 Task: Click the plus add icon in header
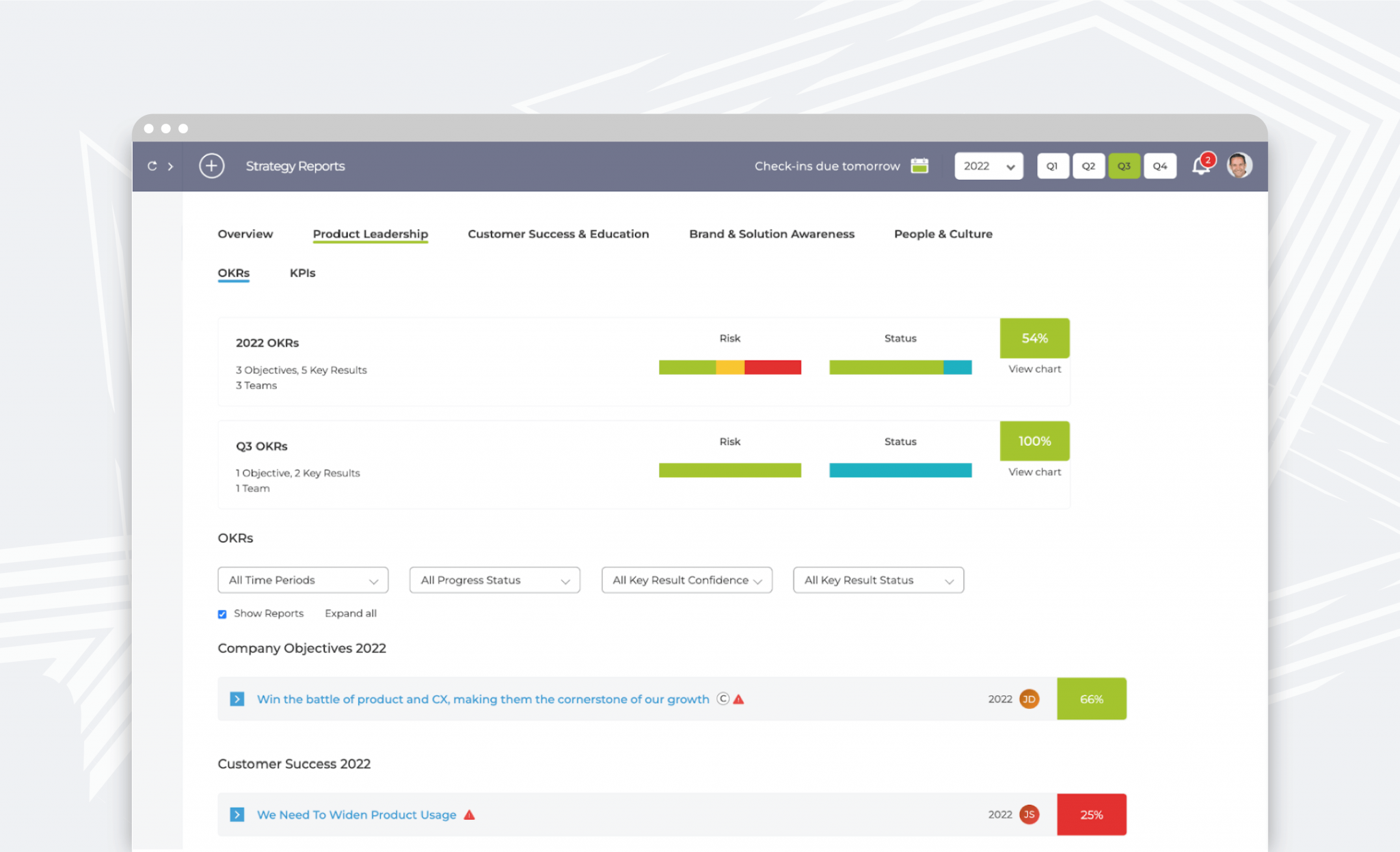211,166
